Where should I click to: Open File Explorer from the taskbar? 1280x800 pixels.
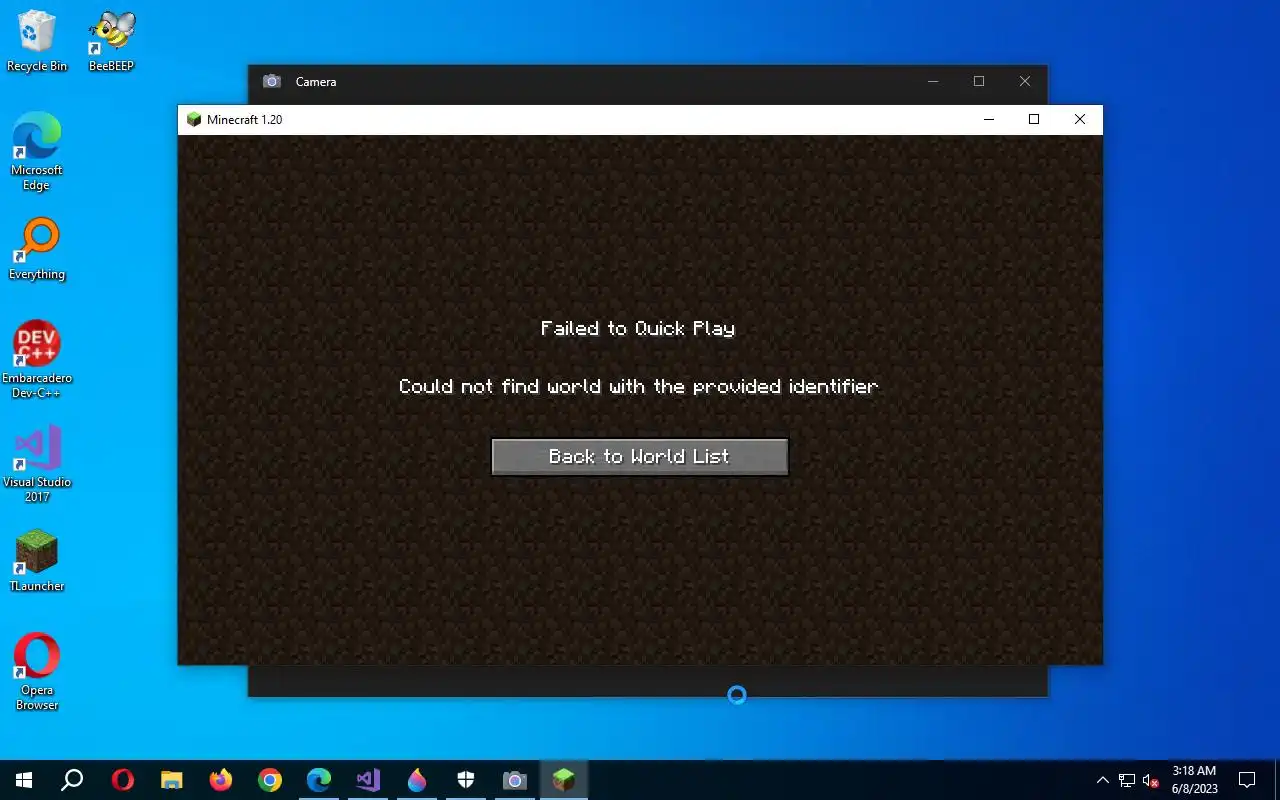(172, 780)
